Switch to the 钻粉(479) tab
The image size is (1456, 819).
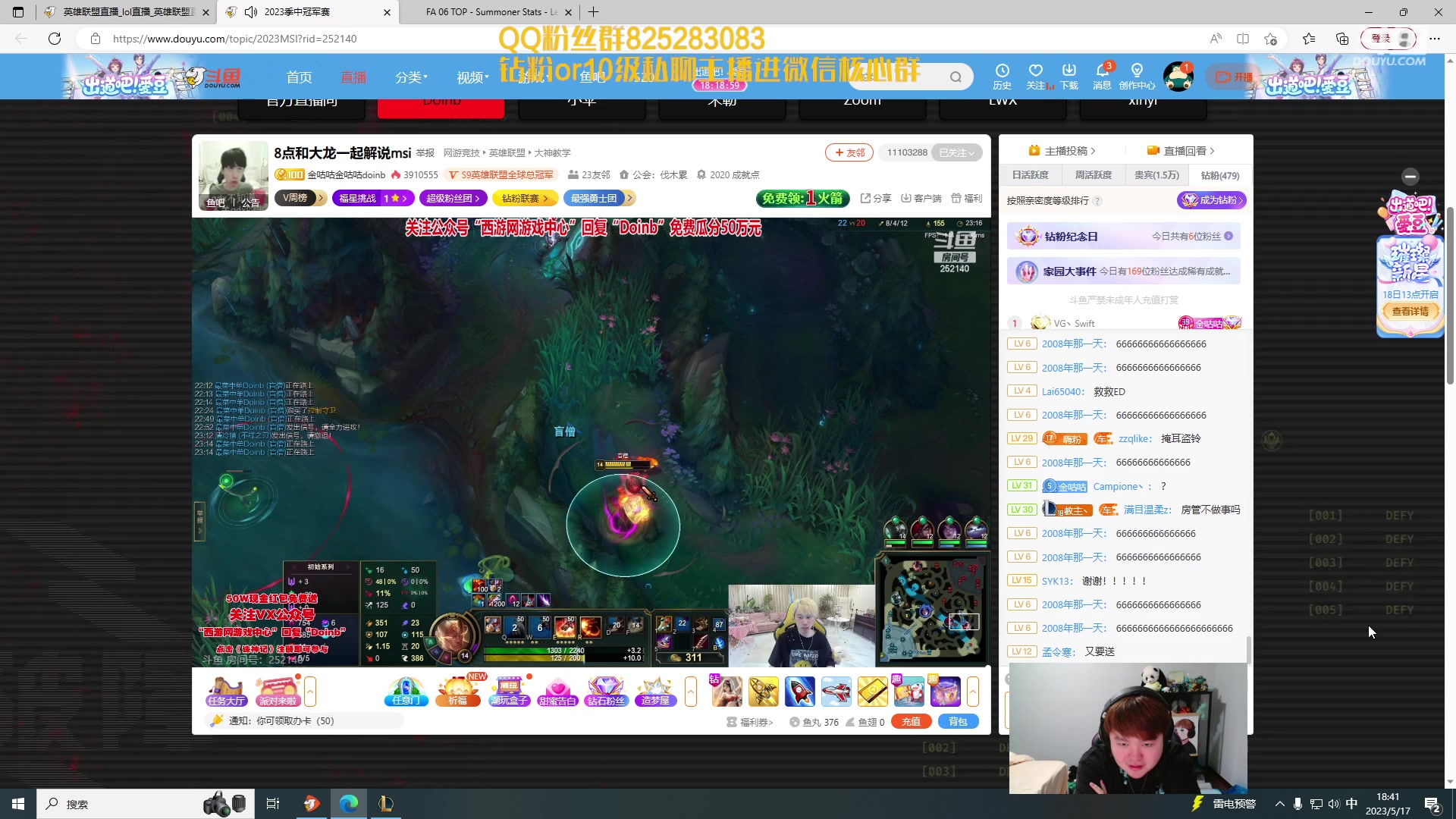click(1220, 175)
